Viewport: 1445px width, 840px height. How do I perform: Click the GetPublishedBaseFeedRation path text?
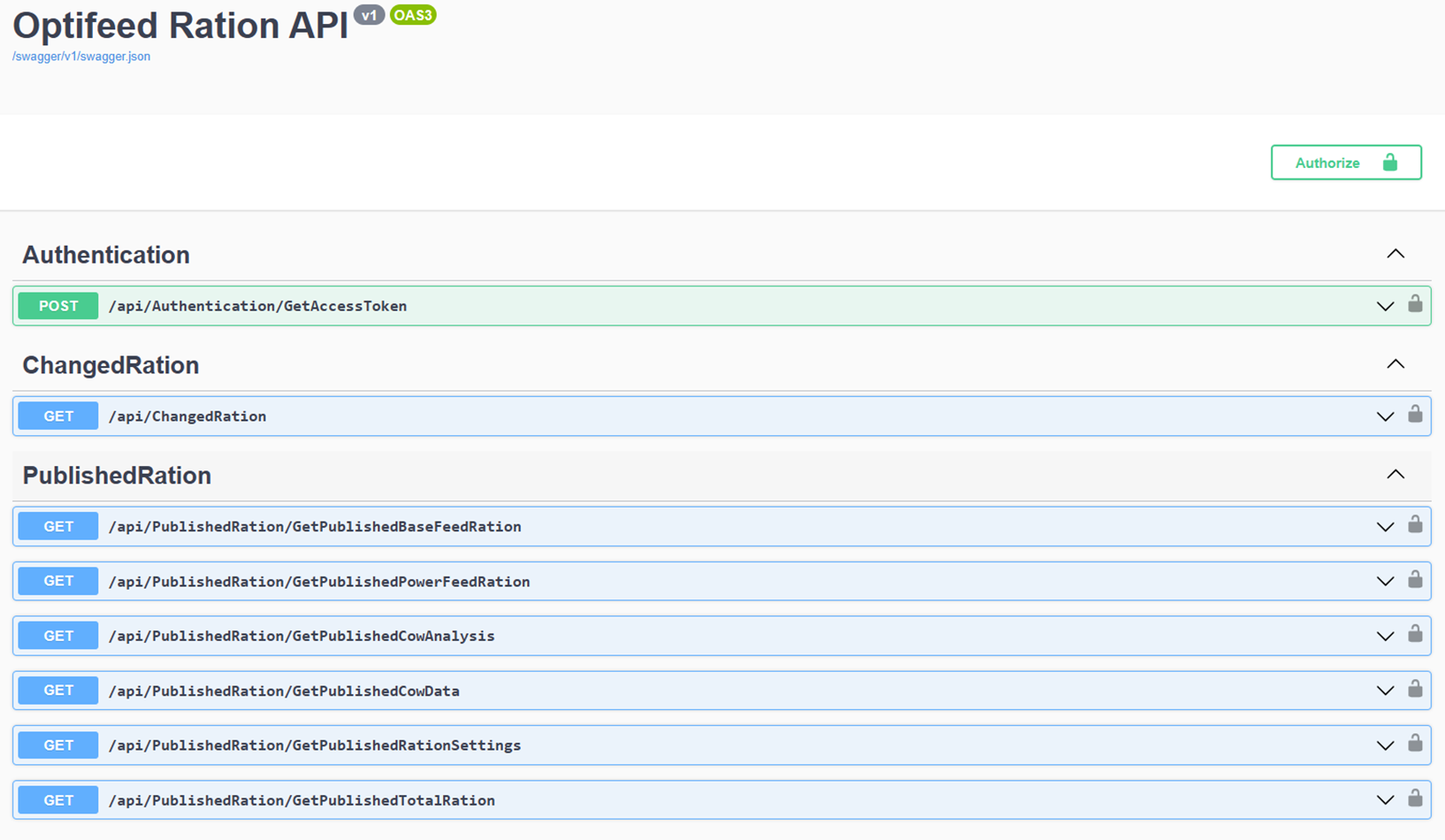pos(315,527)
